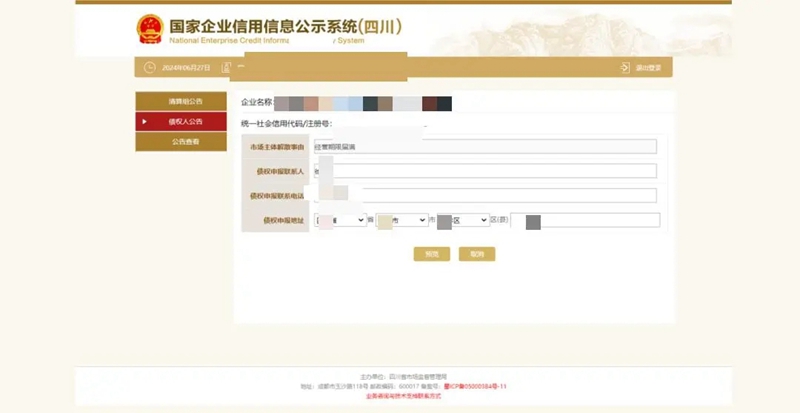Click the user profile icon in gold bar
The image size is (800, 413).
coord(226,67)
